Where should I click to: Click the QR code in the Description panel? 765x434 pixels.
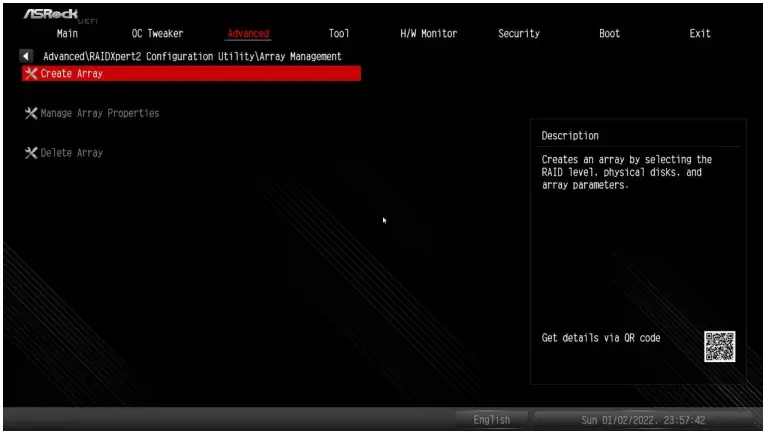(x=719, y=346)
